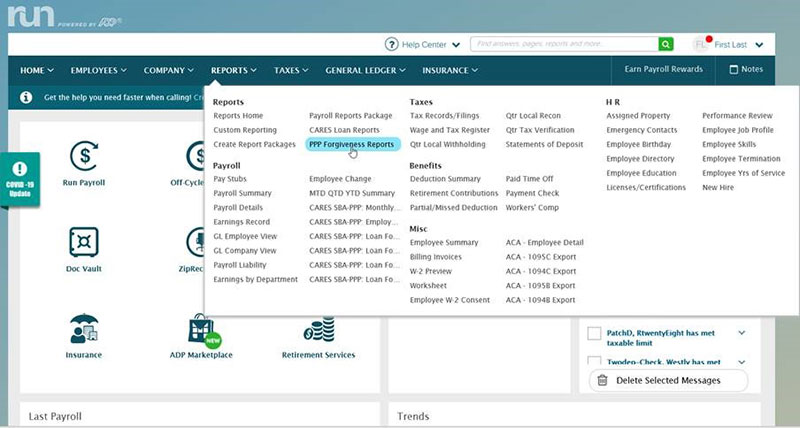Open Deduction Summary benefits report
The image size is (800, 428).
(445, 179)
